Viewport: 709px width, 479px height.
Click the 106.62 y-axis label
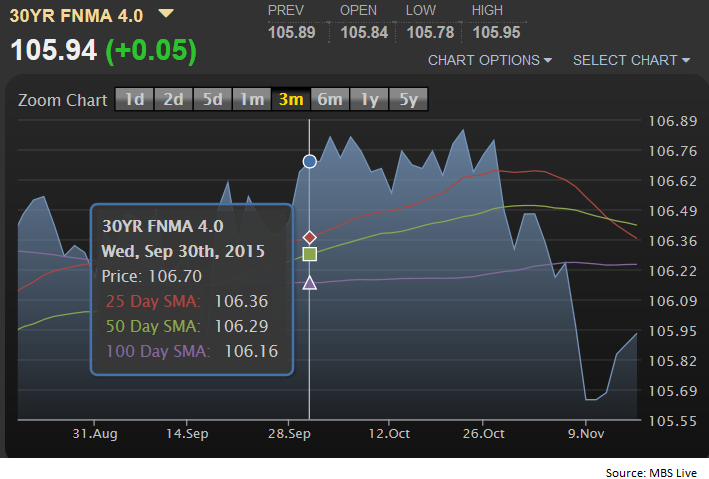pos(673,181)
